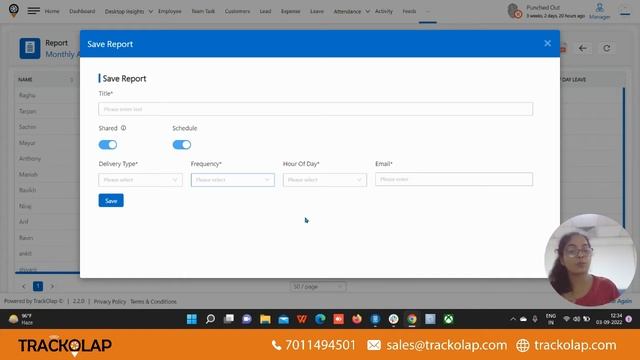Image resolution: width=640 pixels, height=360 pixels.
Task: Click the next page arrow
Action: pyautogui.click(x=52, y=286)
